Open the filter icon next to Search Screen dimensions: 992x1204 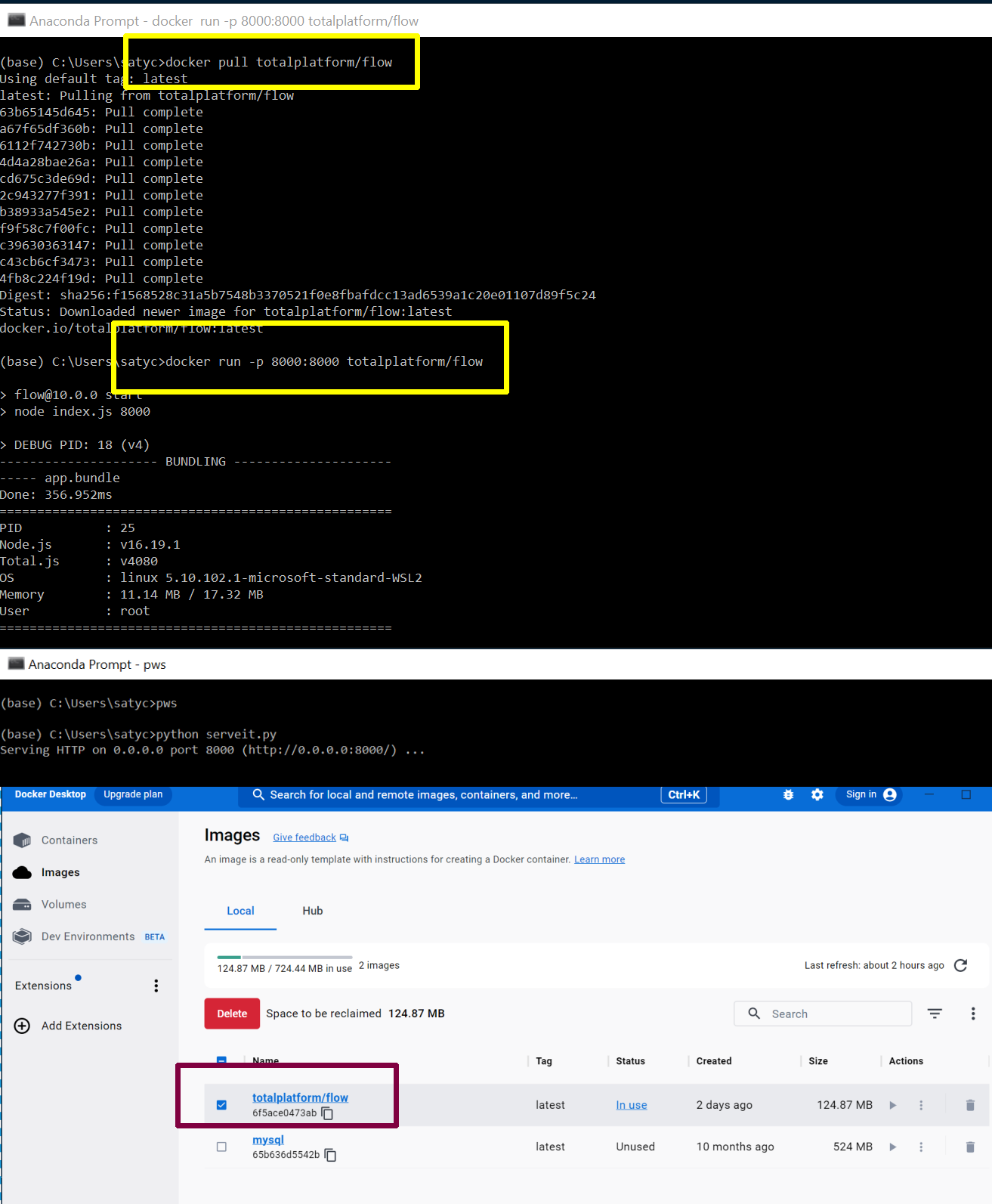[x=935, y=1014]
